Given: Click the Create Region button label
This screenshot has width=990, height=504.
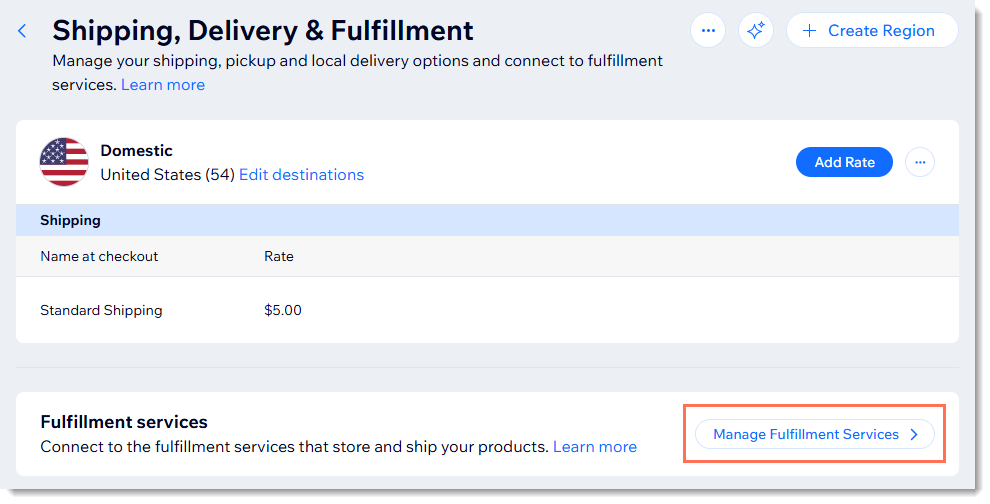Looking at the screenshot, I should 881,31.
